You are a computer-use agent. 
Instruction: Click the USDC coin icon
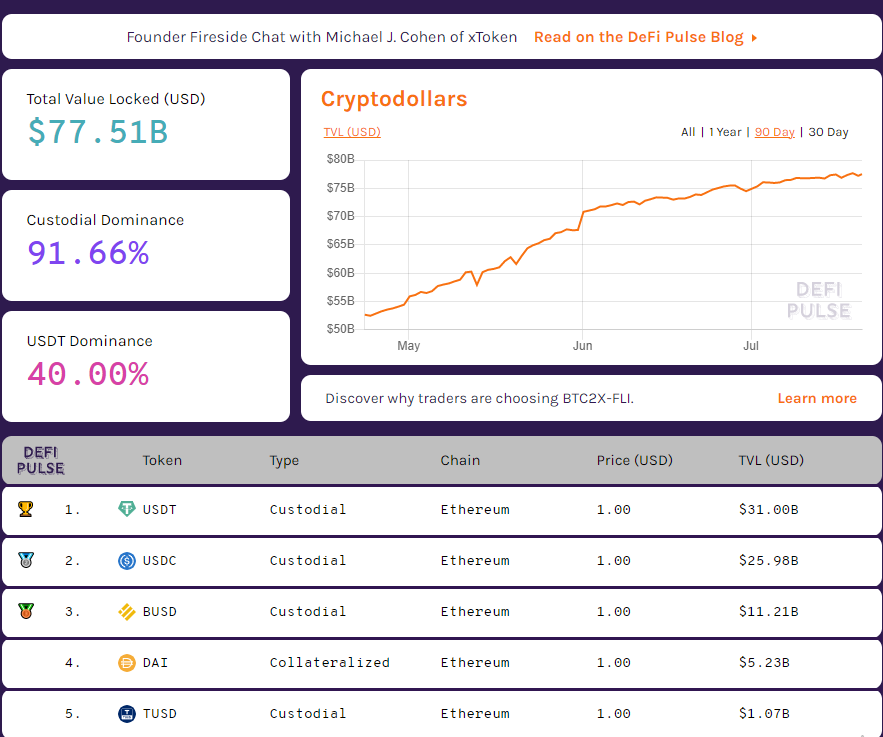point(127,561)
